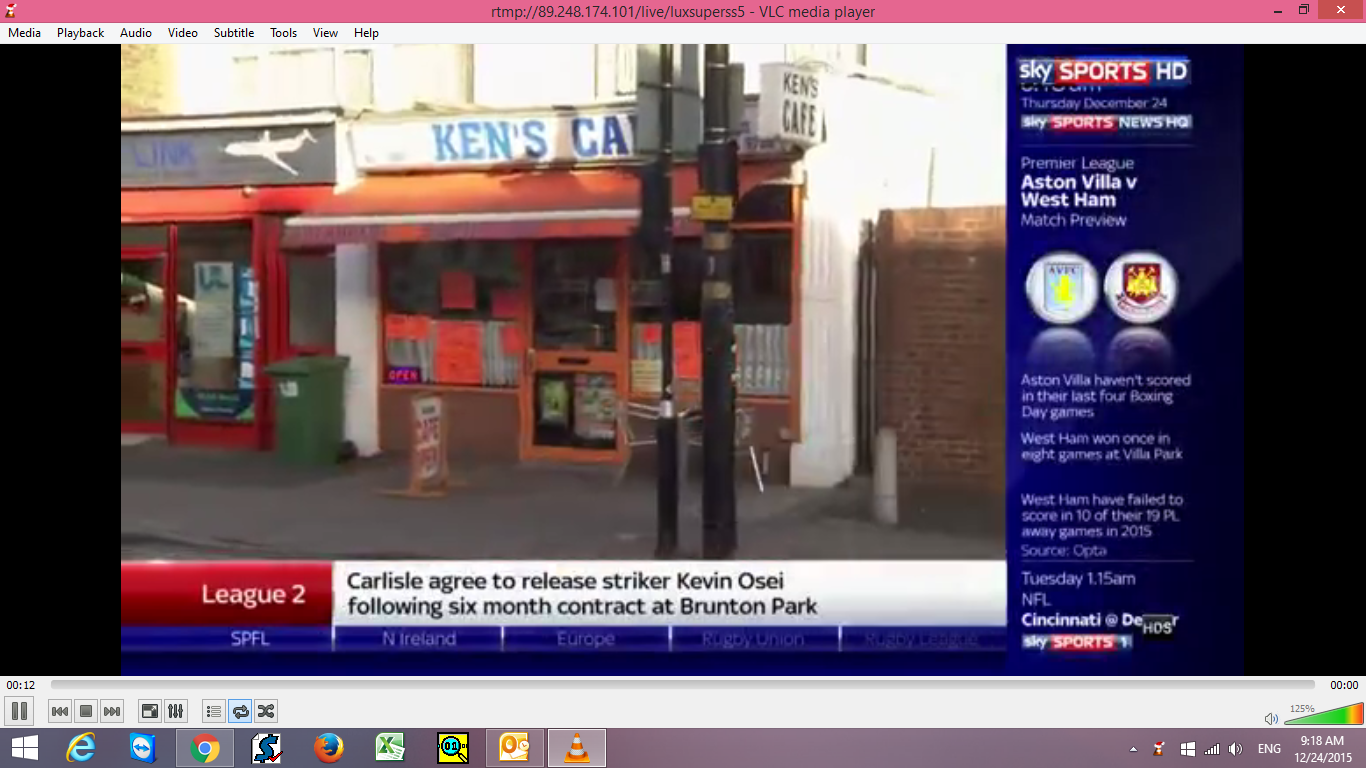The image size is (1366, 768).
Task: Click the Aston Villa crest in video
Action: 1062,288
